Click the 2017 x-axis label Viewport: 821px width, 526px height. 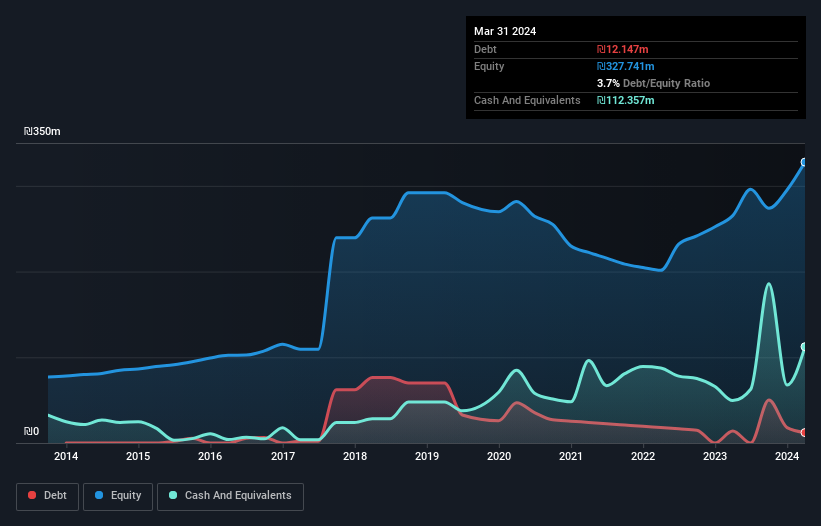[x=283, y=456]
